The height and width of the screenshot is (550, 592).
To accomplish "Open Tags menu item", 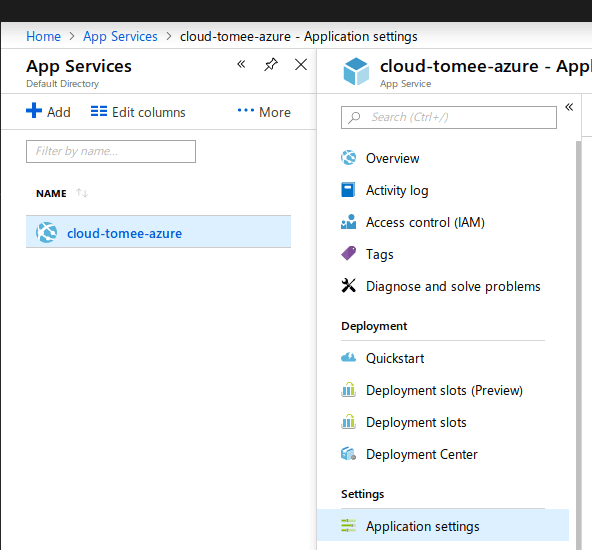I will pyautogui.click(x=379, y=255).
